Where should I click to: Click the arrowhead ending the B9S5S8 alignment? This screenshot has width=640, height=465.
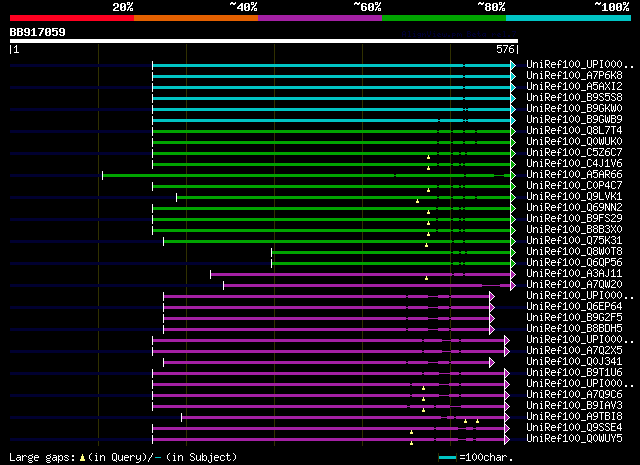513,98
